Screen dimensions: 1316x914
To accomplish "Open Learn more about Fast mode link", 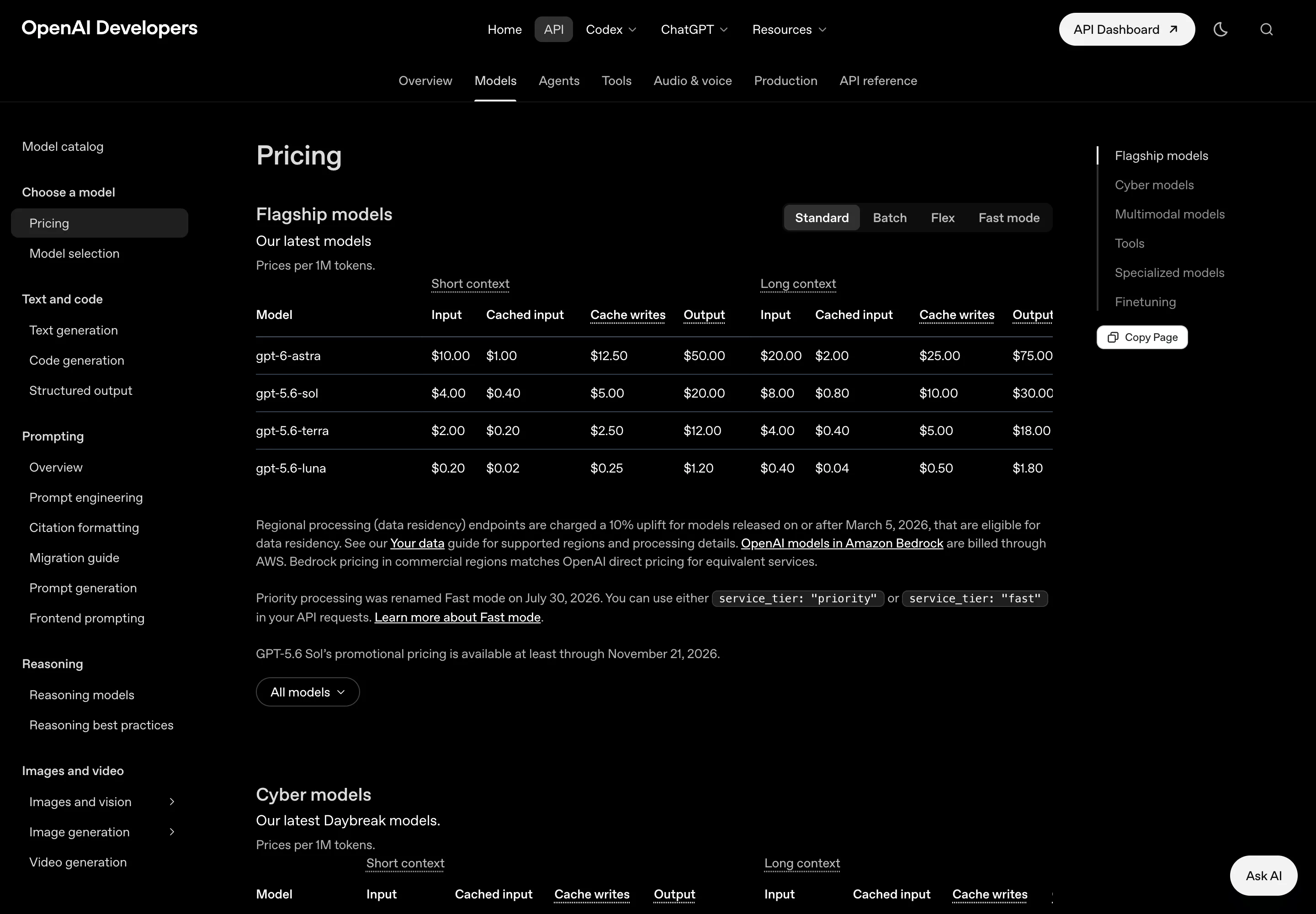I will [x=457, y=617].
